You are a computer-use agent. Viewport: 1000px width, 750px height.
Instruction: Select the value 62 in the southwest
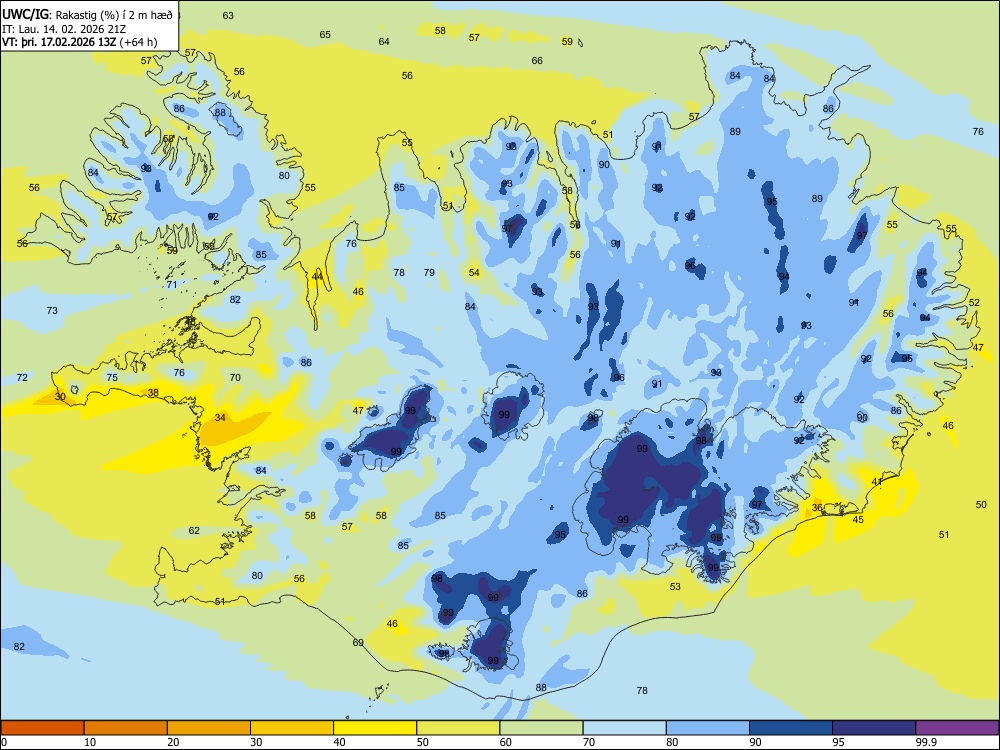[x=194, y=531]
